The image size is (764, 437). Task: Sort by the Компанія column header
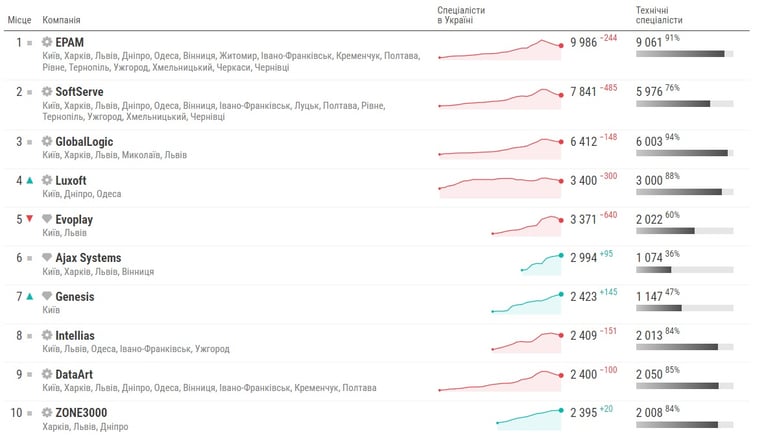click(x=61, y=20)
